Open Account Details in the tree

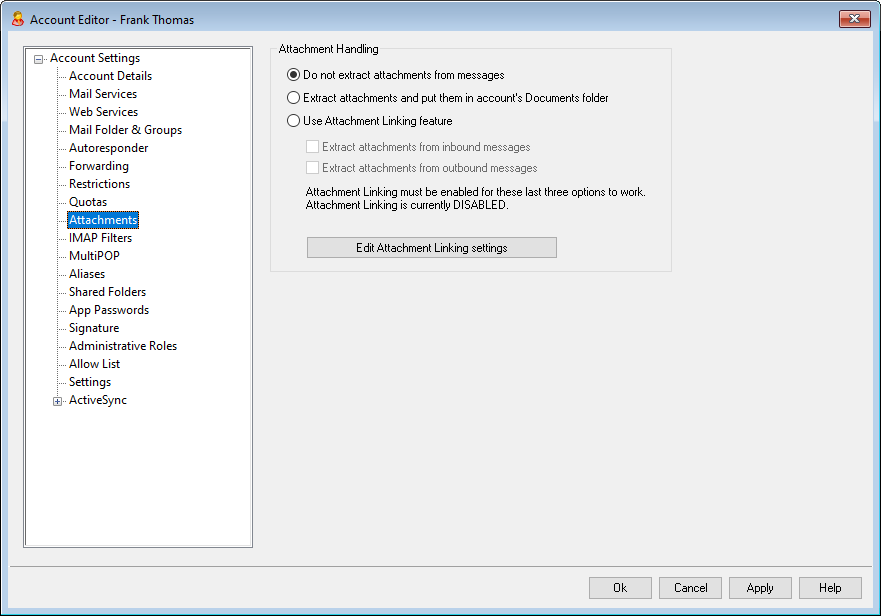click(110, 76)
